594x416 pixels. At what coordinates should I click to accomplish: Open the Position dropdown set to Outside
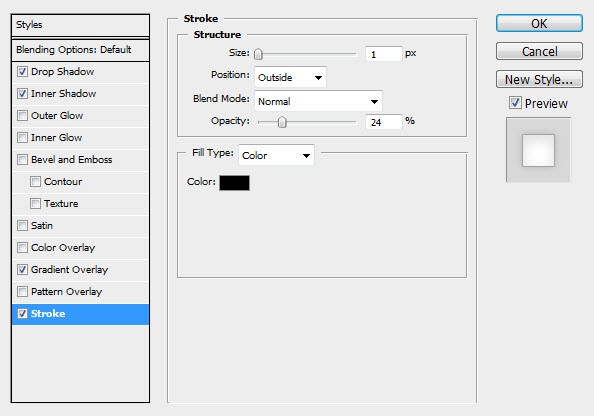coord(290,77)
